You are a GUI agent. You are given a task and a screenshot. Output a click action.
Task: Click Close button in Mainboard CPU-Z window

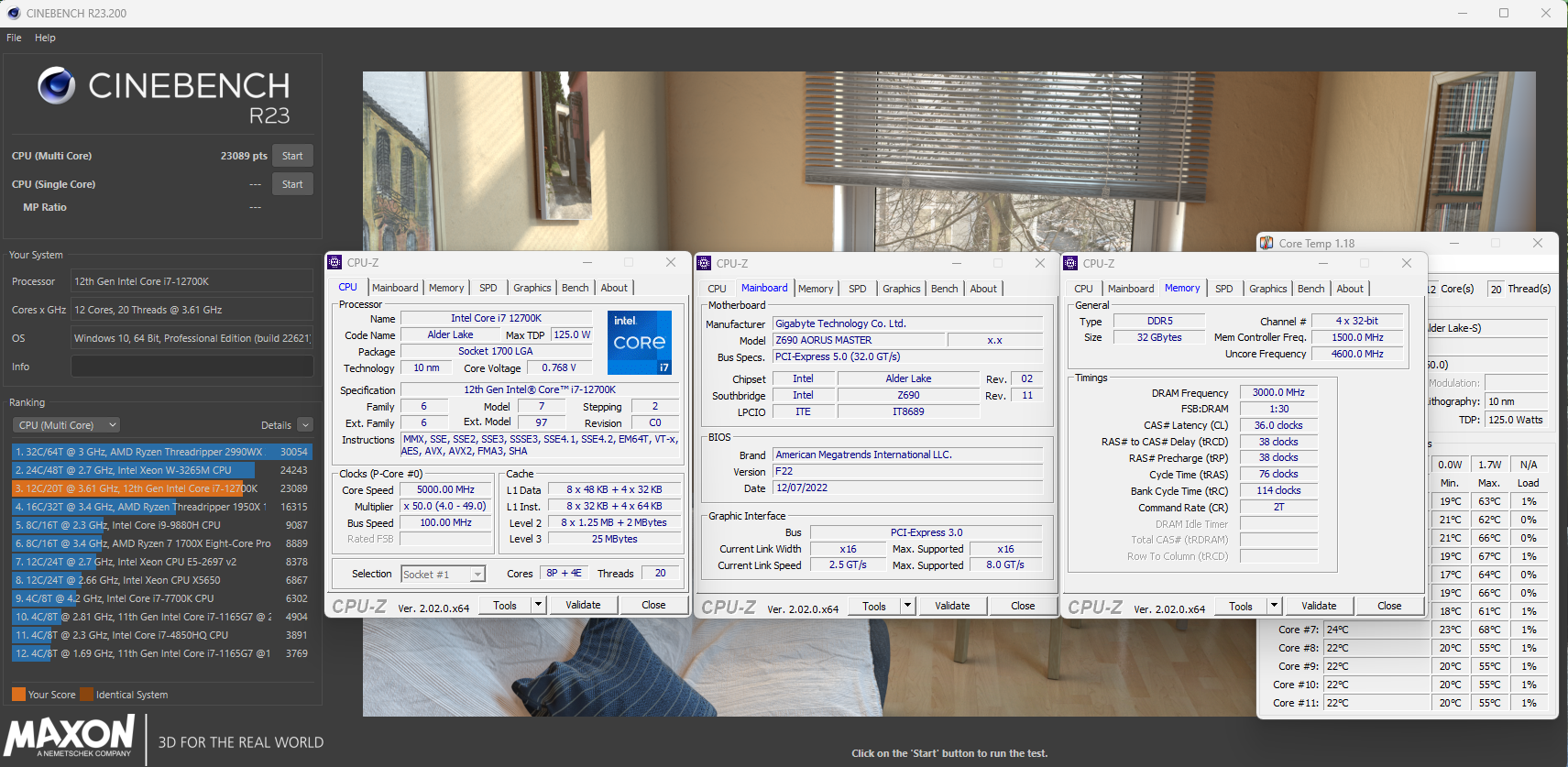[1023, 606]
